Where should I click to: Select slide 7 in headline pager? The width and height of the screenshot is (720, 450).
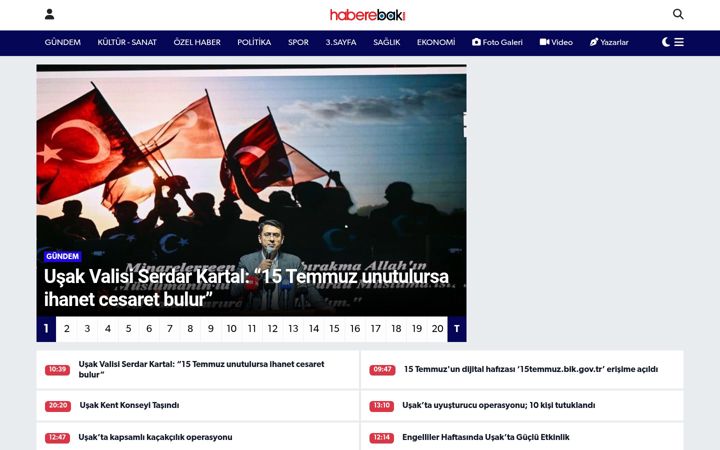(169, 329)
